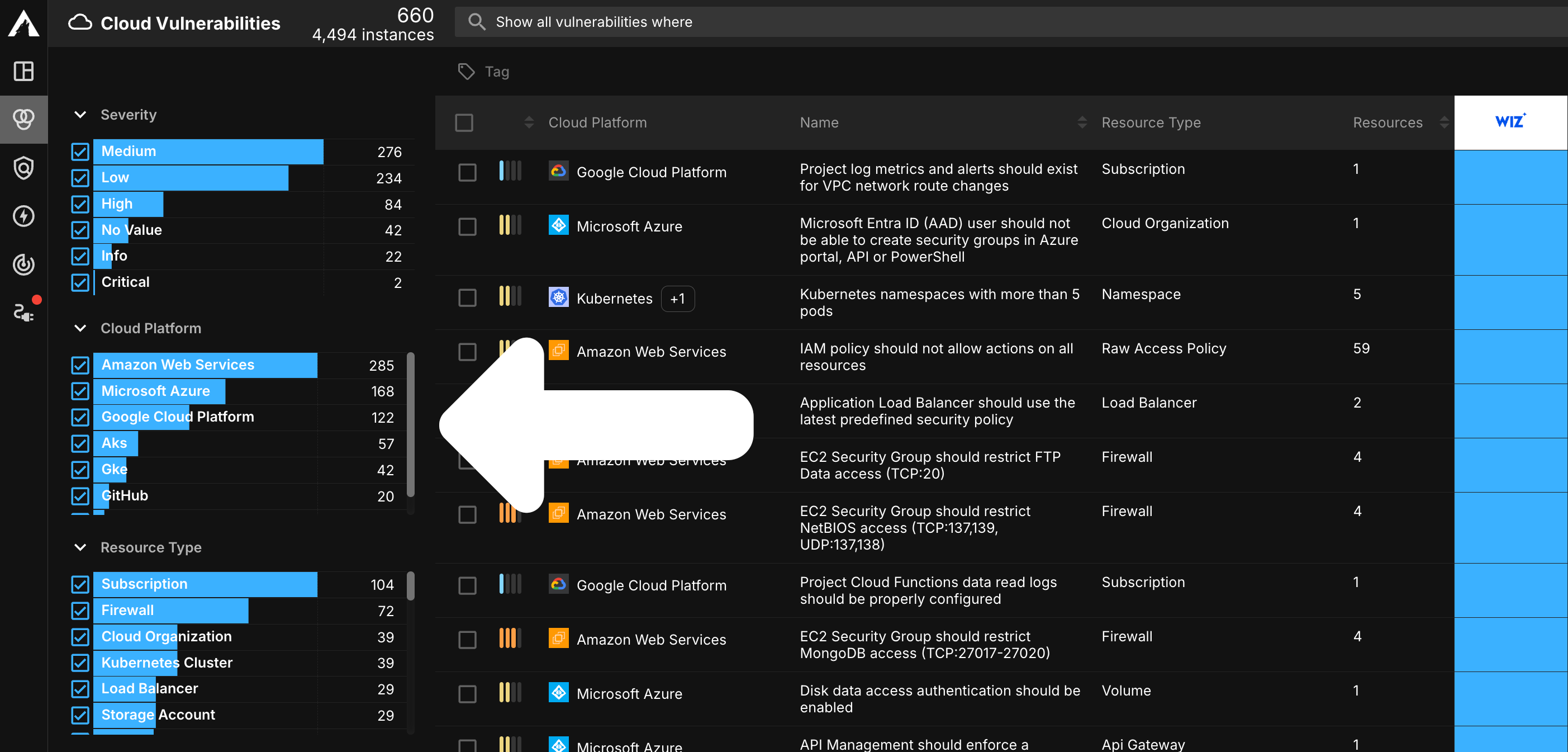Click the Cloud Platform column header
1568x752 pixels.
pos(597,122)
